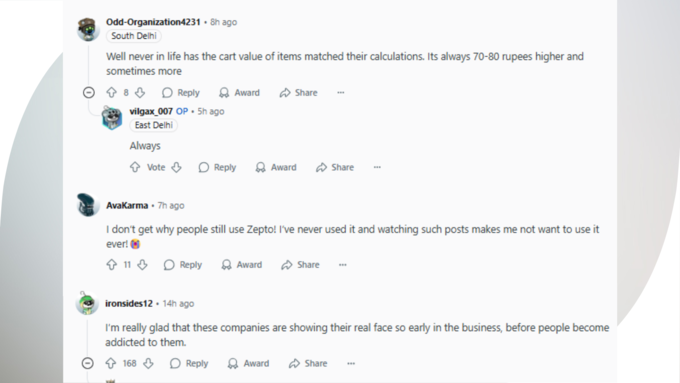Open more options on vilgax_007's reply

pyautogui.click(x=377, y=167)
